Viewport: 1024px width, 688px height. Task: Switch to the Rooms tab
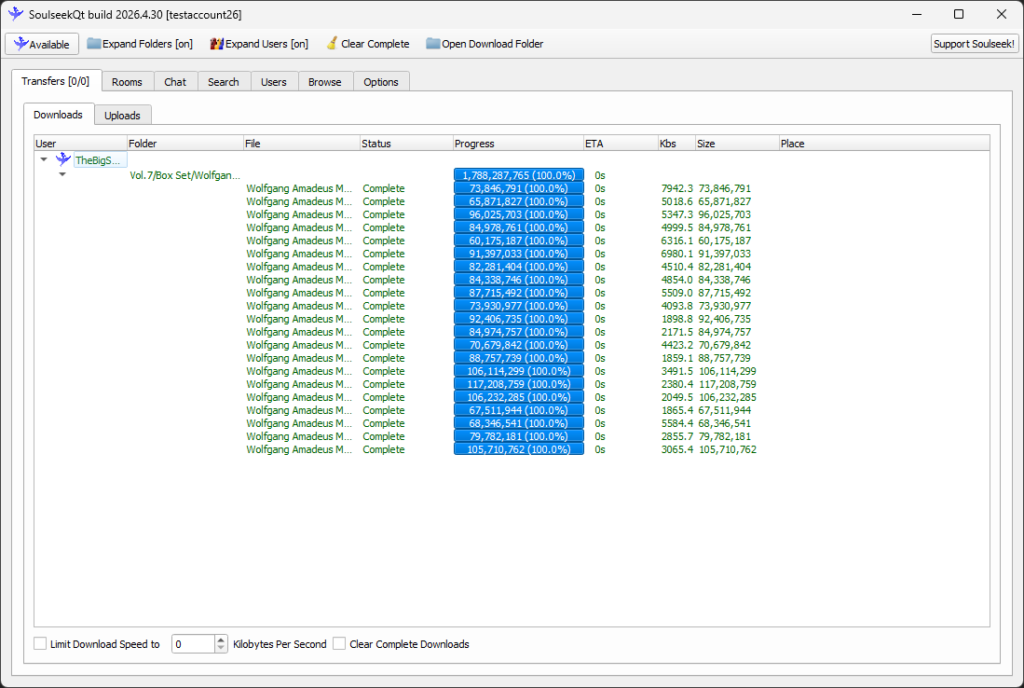coord(127,82)
